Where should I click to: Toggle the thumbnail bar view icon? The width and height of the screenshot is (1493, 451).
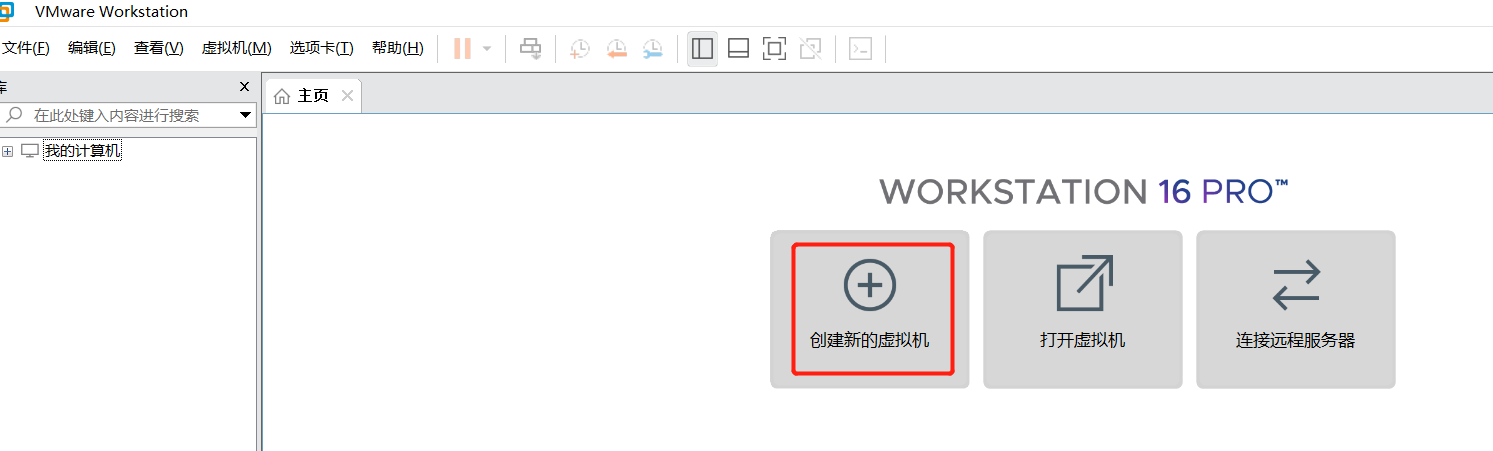tap(738, 48)
